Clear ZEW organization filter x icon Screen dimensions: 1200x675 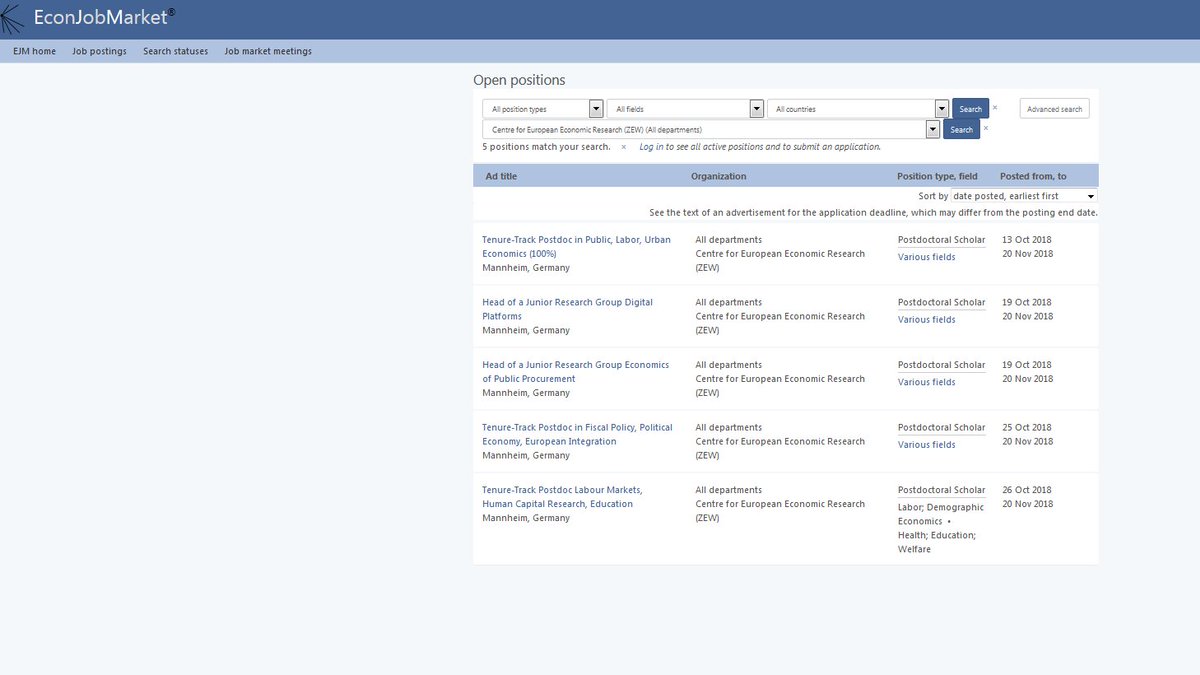point(985,128)
